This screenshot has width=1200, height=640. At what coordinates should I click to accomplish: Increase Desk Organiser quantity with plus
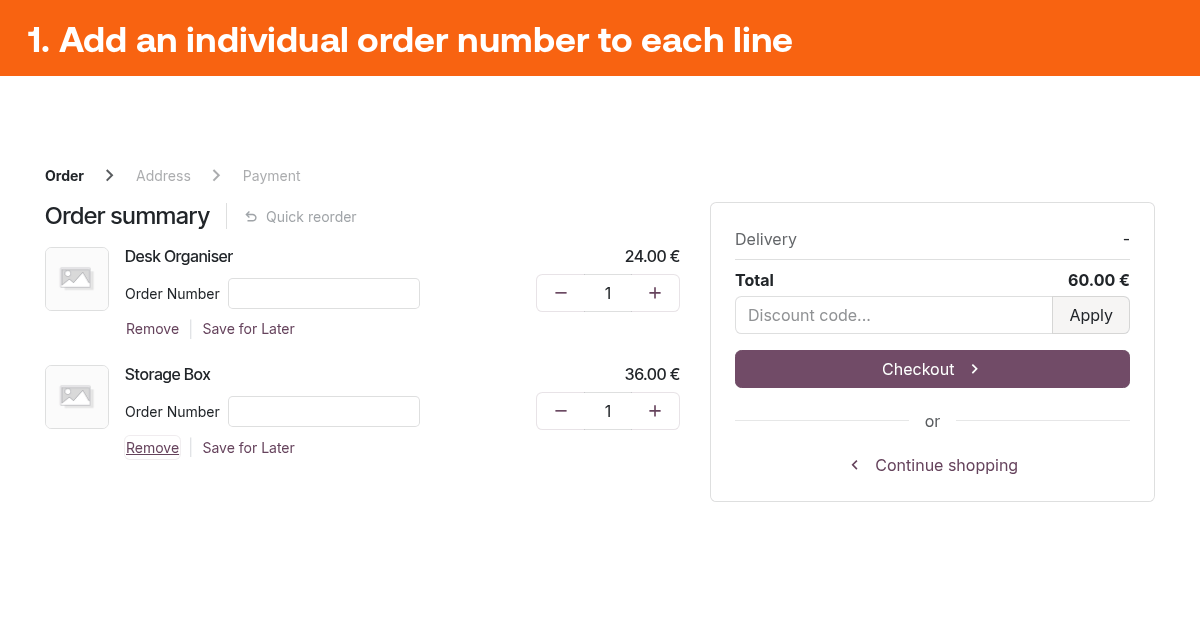[655, 293]
